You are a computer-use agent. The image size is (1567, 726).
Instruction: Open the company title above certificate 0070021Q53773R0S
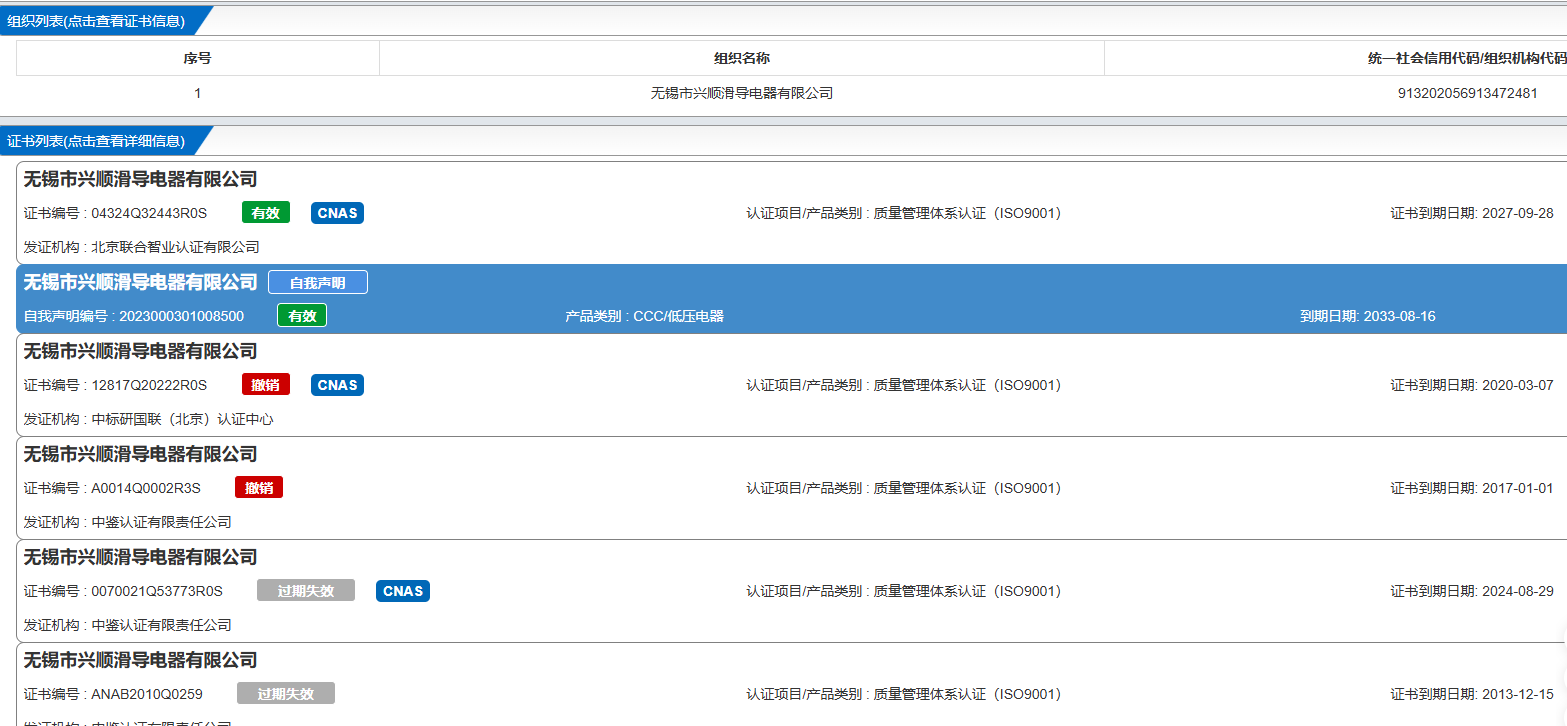click(x=141, y=558)
